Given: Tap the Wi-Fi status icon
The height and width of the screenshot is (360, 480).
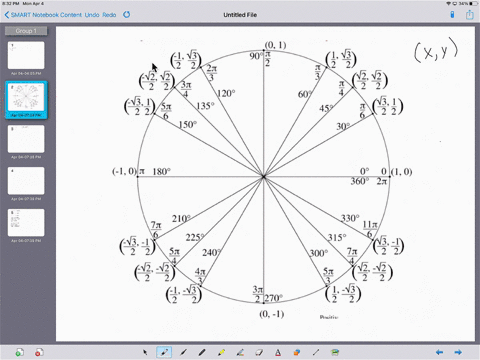Looking at the screenshot, I should point(449,3).
